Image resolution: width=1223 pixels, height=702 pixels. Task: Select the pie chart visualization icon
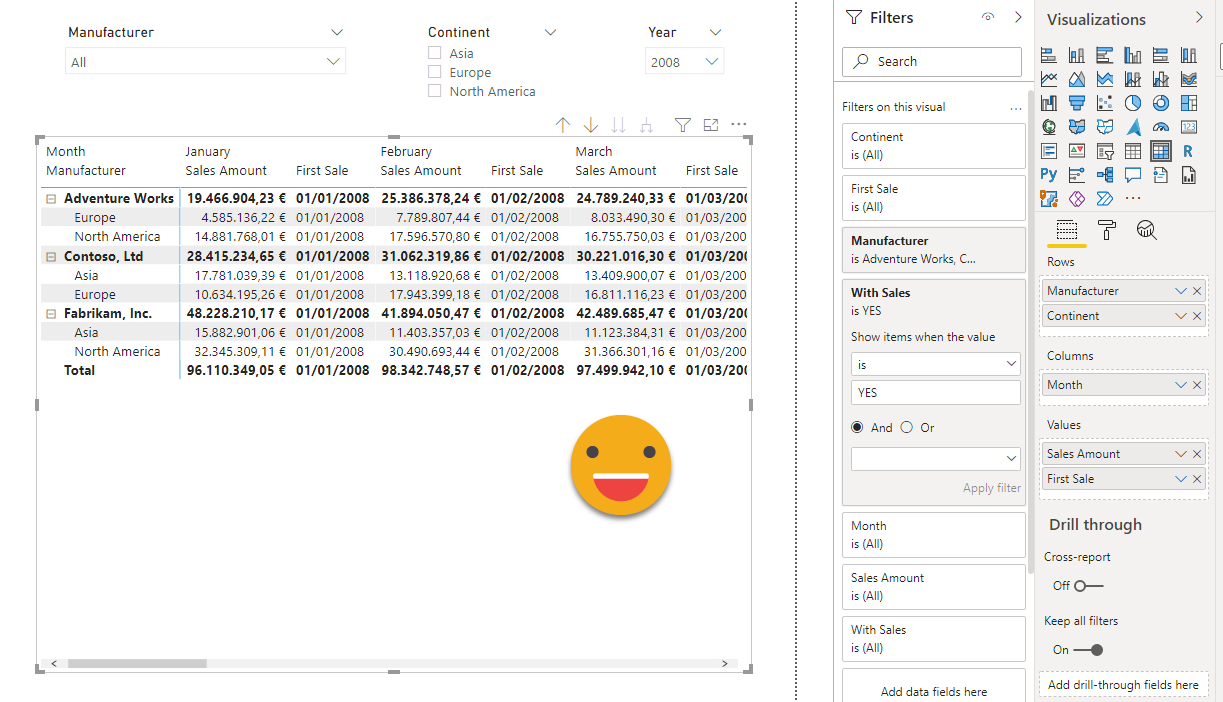1132,103
